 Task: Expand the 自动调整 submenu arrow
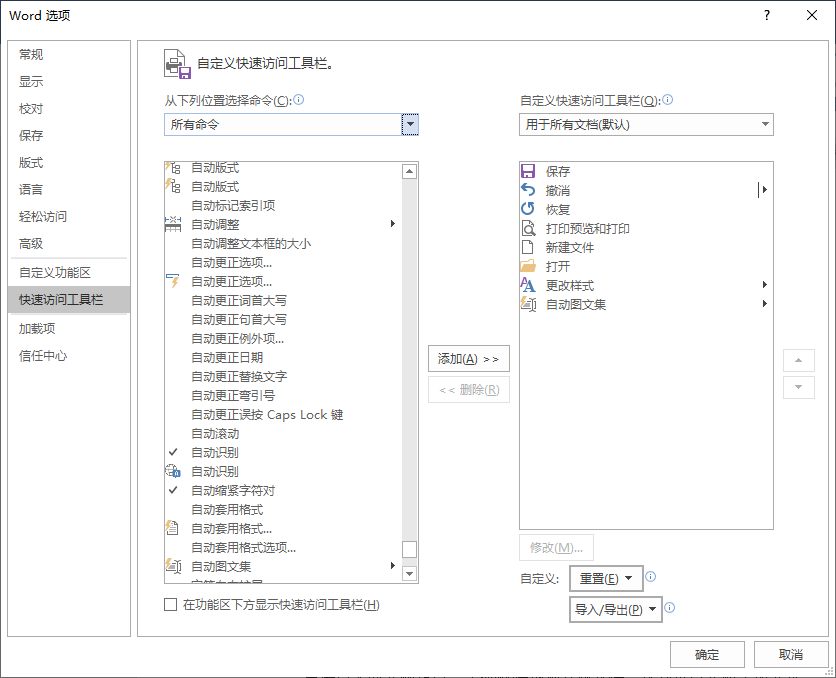click(393, 224)
